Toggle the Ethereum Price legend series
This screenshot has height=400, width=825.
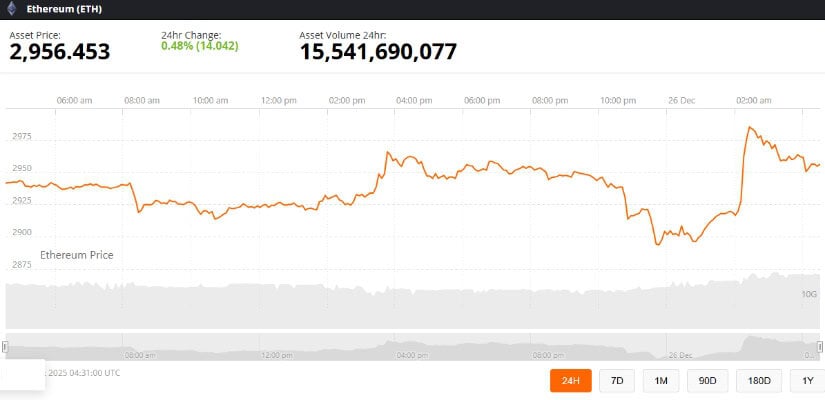76,255
